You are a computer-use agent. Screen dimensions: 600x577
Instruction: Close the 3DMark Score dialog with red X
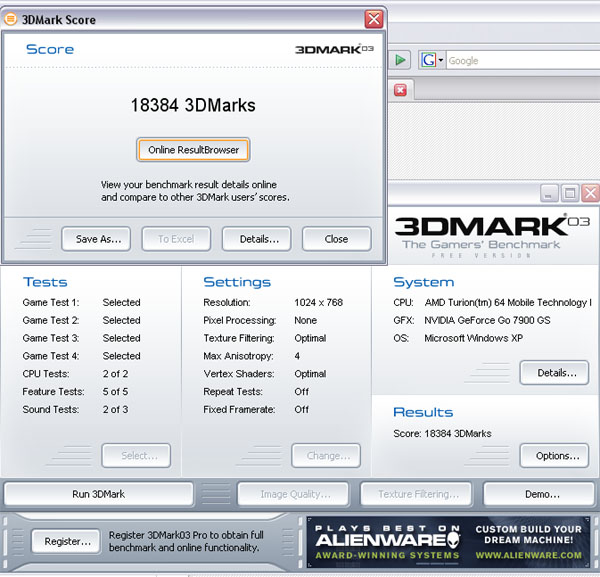point(373,19)
